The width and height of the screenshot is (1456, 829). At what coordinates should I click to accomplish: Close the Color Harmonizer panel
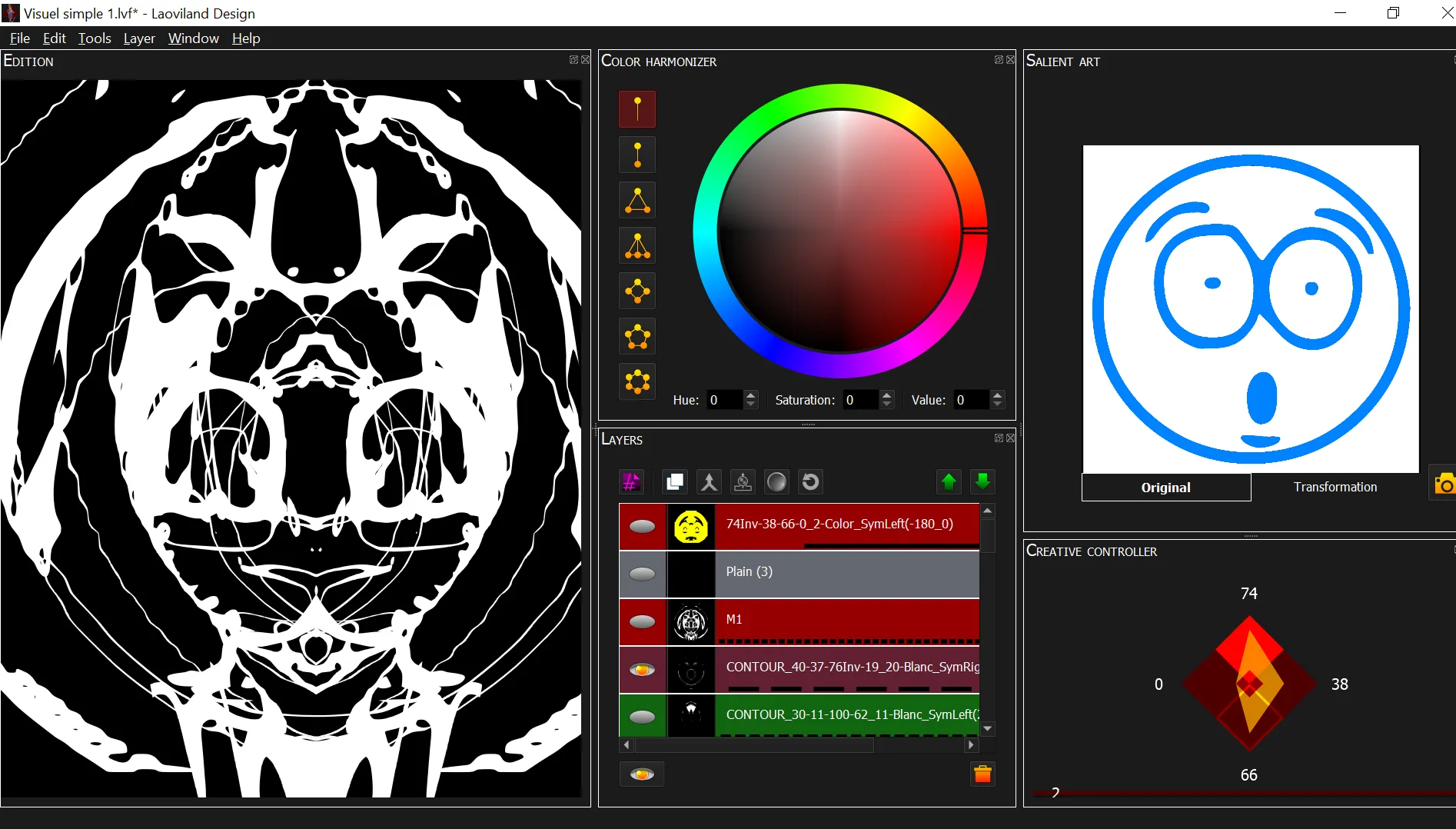[x=1010, y=60]
